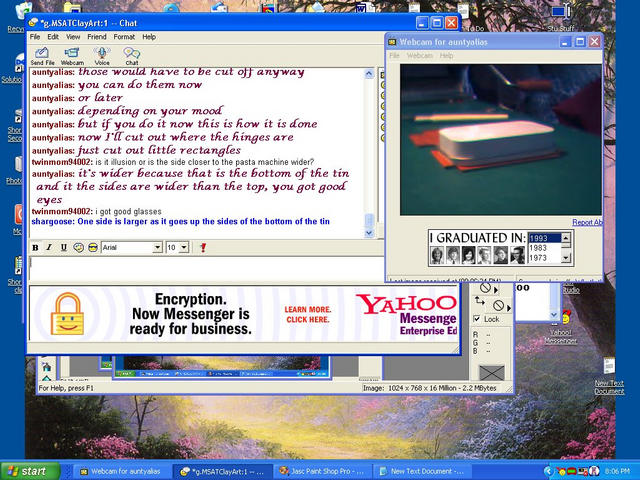Select 1993 in graduation year list

pyautogui.click(x=544, y=238)
